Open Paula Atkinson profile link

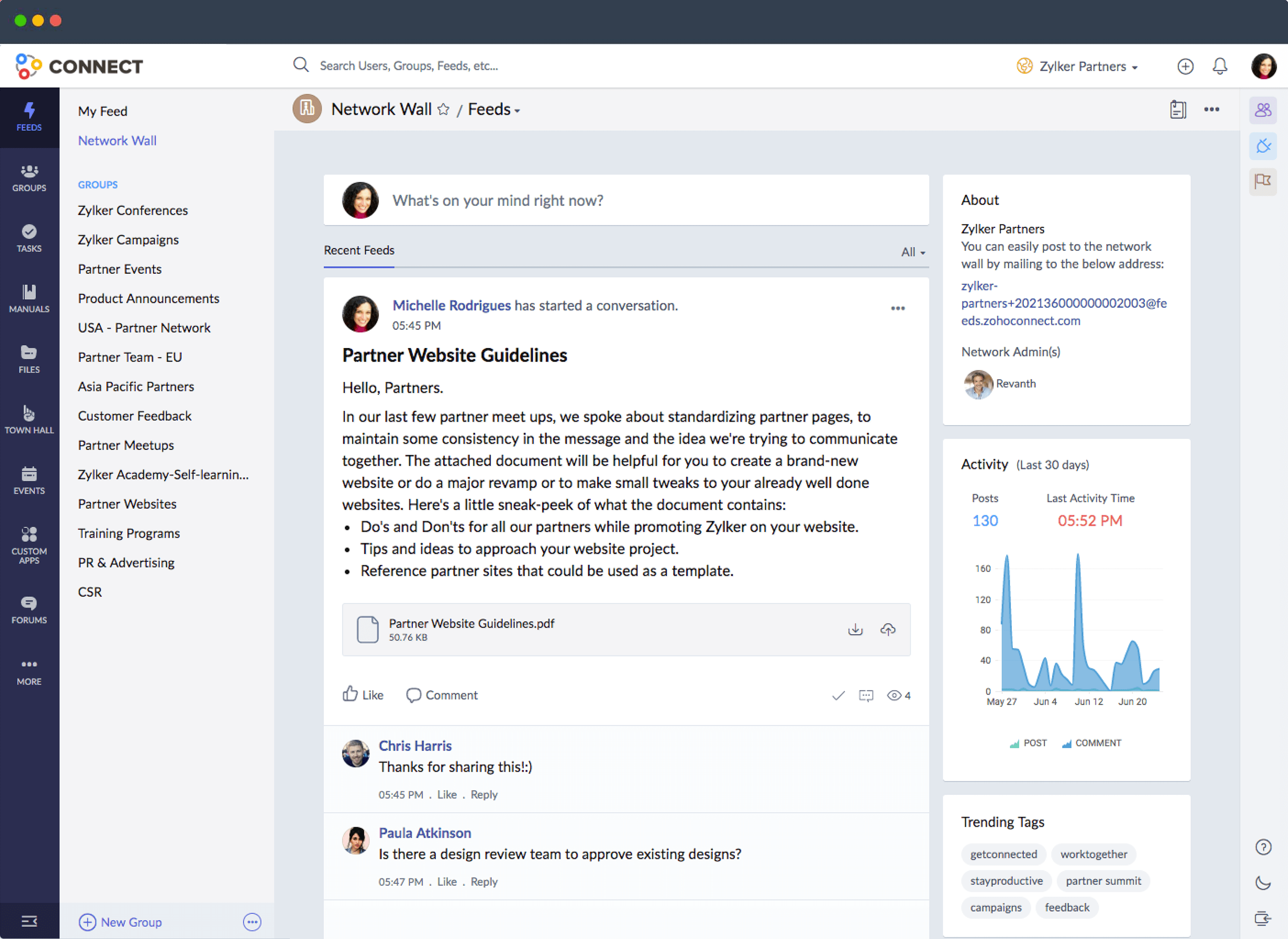coord(424,832)
